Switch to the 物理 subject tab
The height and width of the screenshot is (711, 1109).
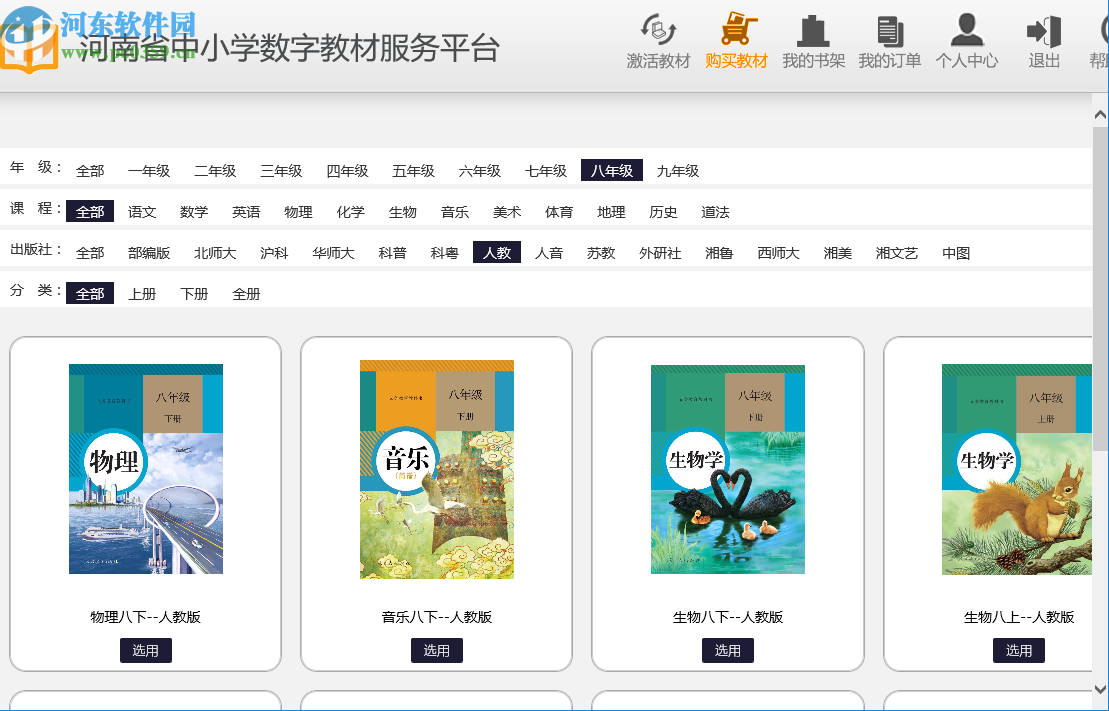(x=298, y=211)
